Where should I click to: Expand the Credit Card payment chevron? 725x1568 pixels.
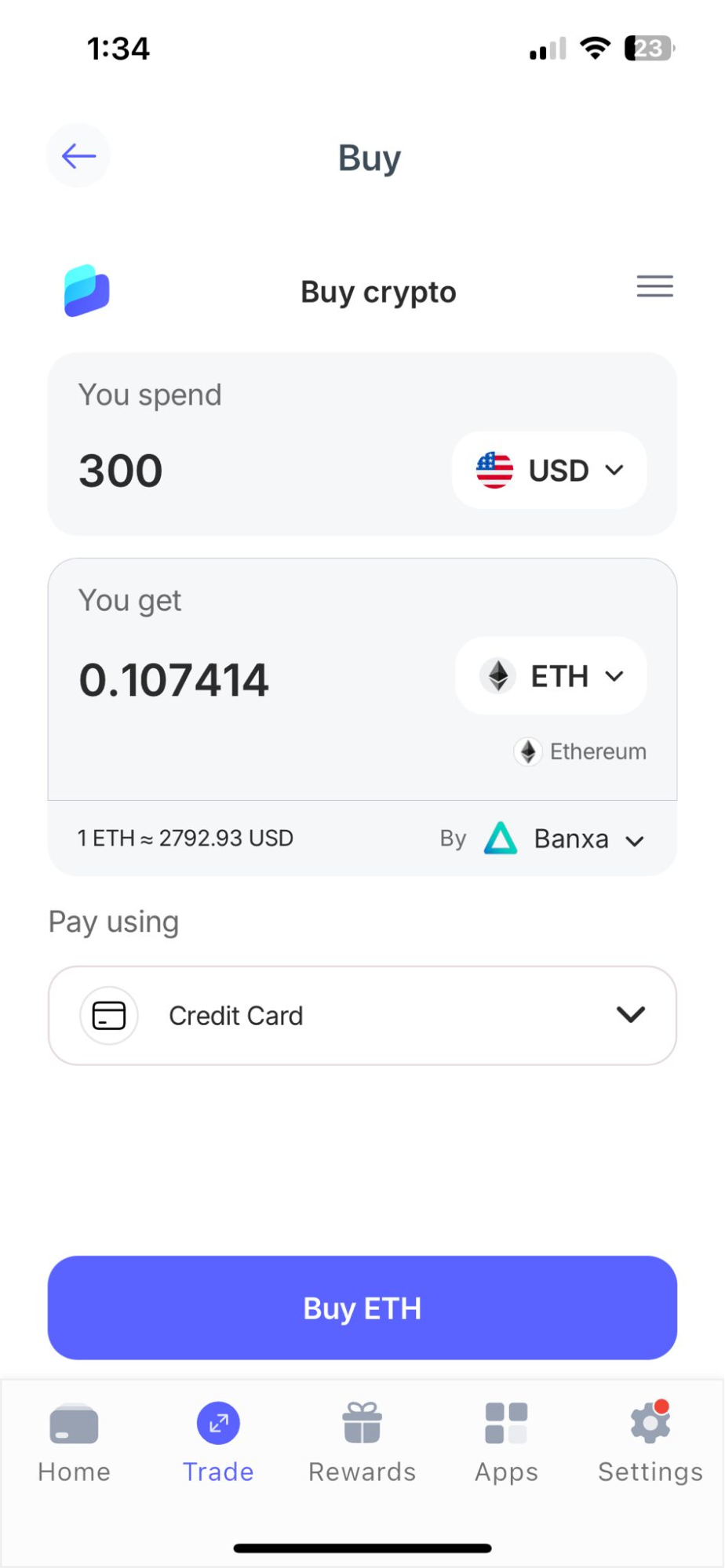coord(631,1014)
